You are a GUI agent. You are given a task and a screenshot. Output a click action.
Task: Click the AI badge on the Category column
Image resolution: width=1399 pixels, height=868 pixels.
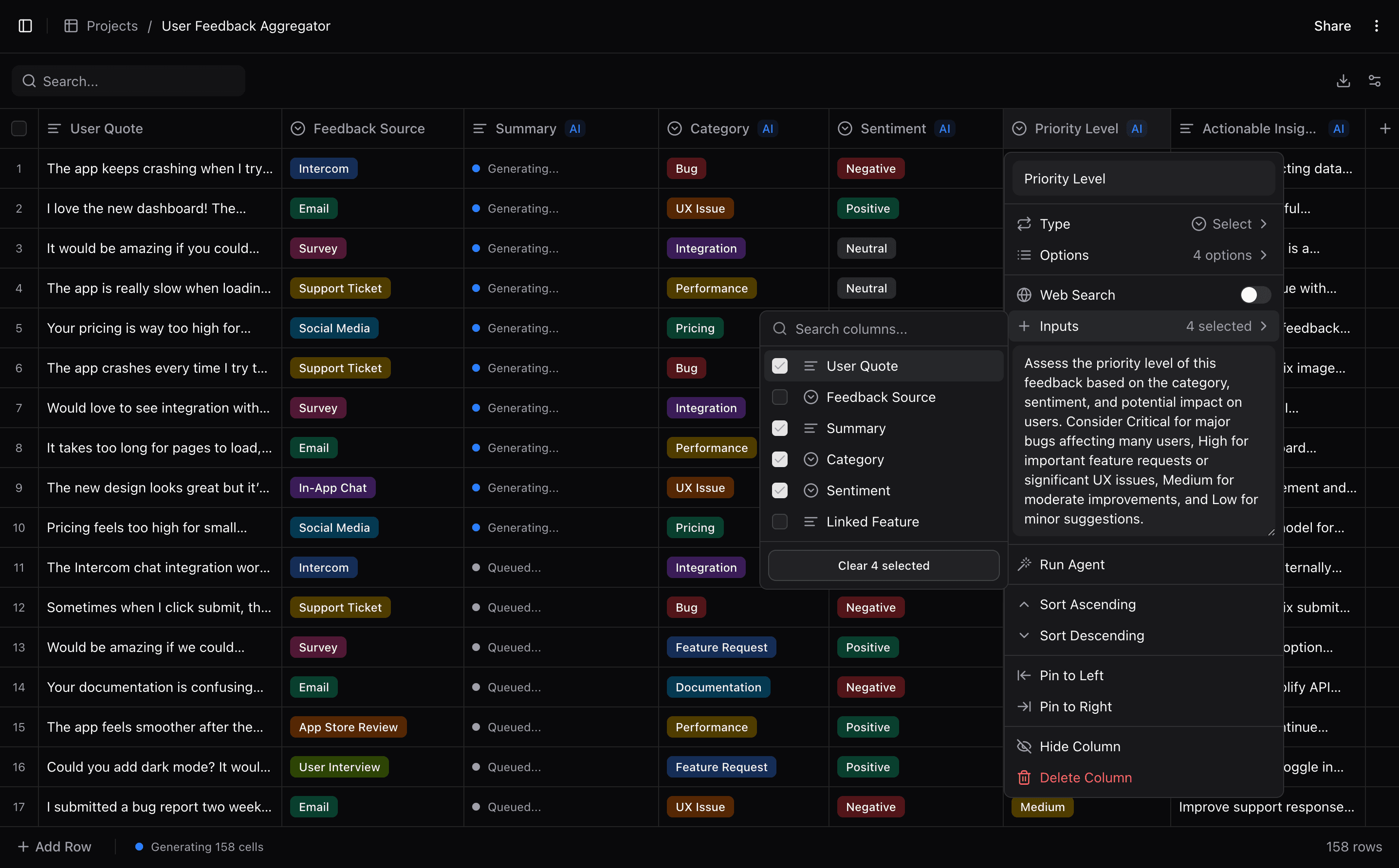coord(768,128)
